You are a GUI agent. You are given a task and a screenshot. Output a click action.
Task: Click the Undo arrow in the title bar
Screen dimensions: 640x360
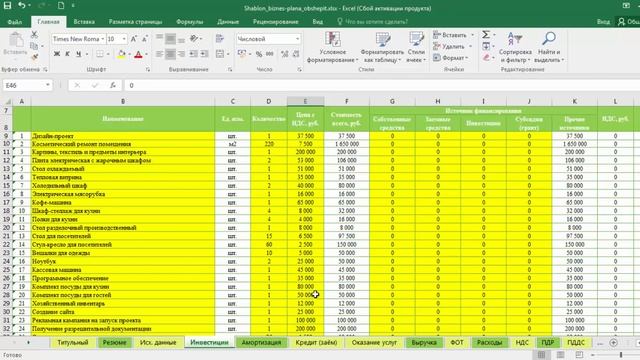click(22, 5)
